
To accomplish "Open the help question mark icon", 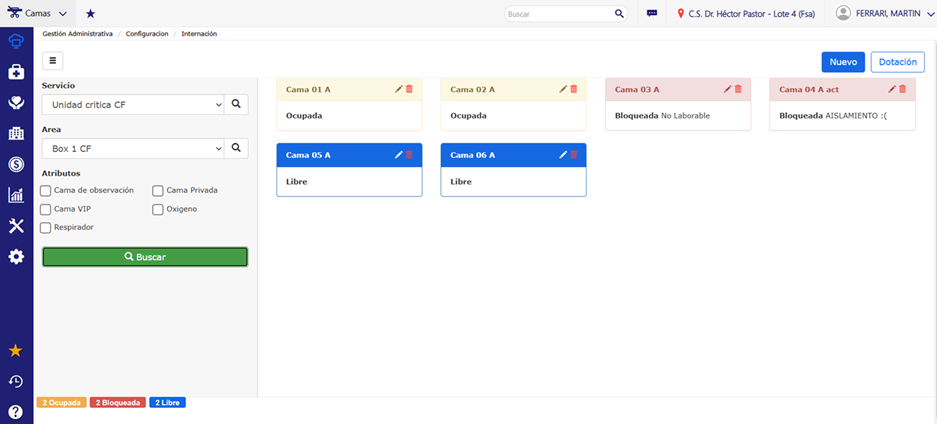I will pos(16,412).
